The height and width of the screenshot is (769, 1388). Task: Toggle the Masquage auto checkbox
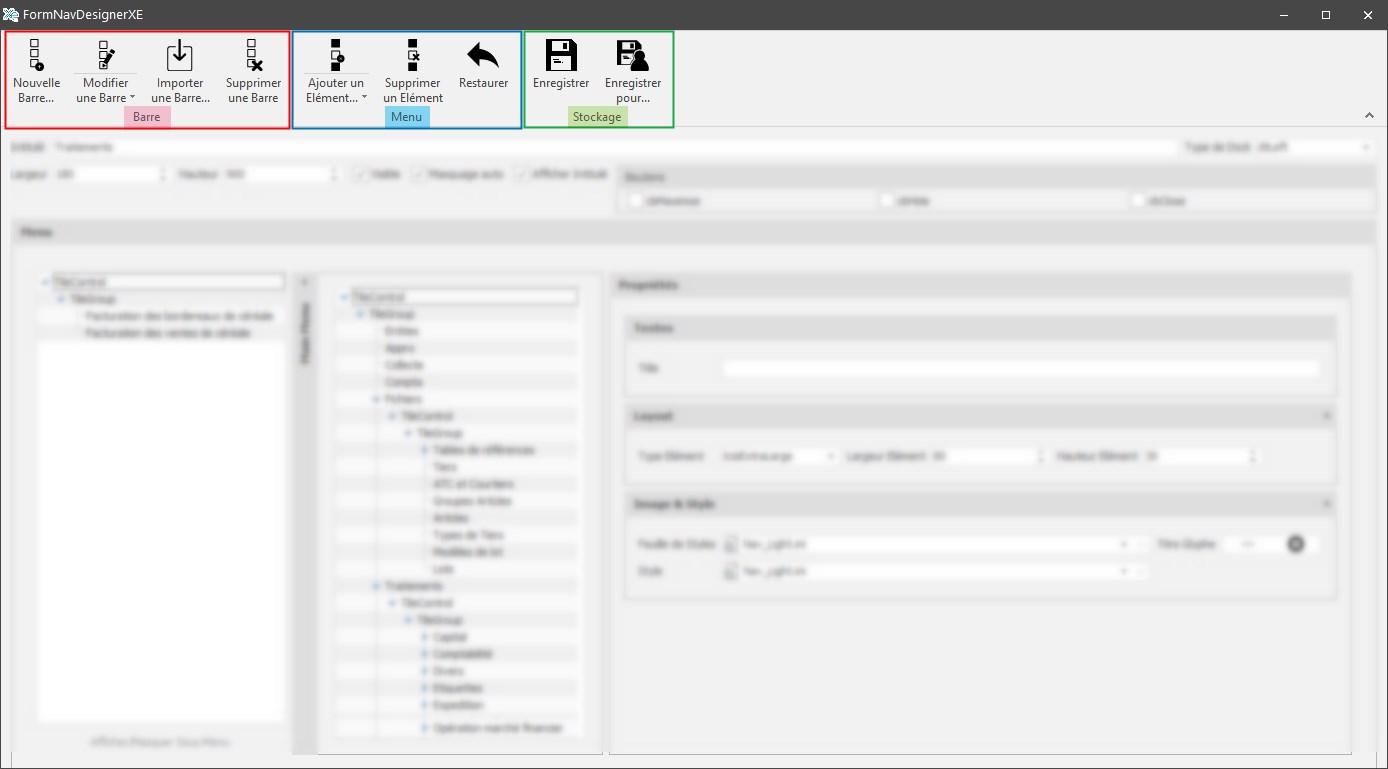tap(420, 174)
